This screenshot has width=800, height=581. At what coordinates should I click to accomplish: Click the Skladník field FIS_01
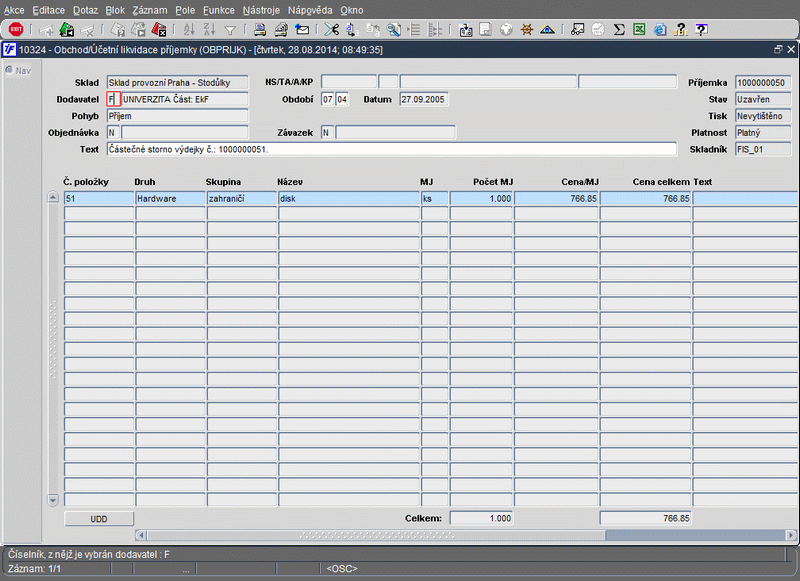click(763, 149)
